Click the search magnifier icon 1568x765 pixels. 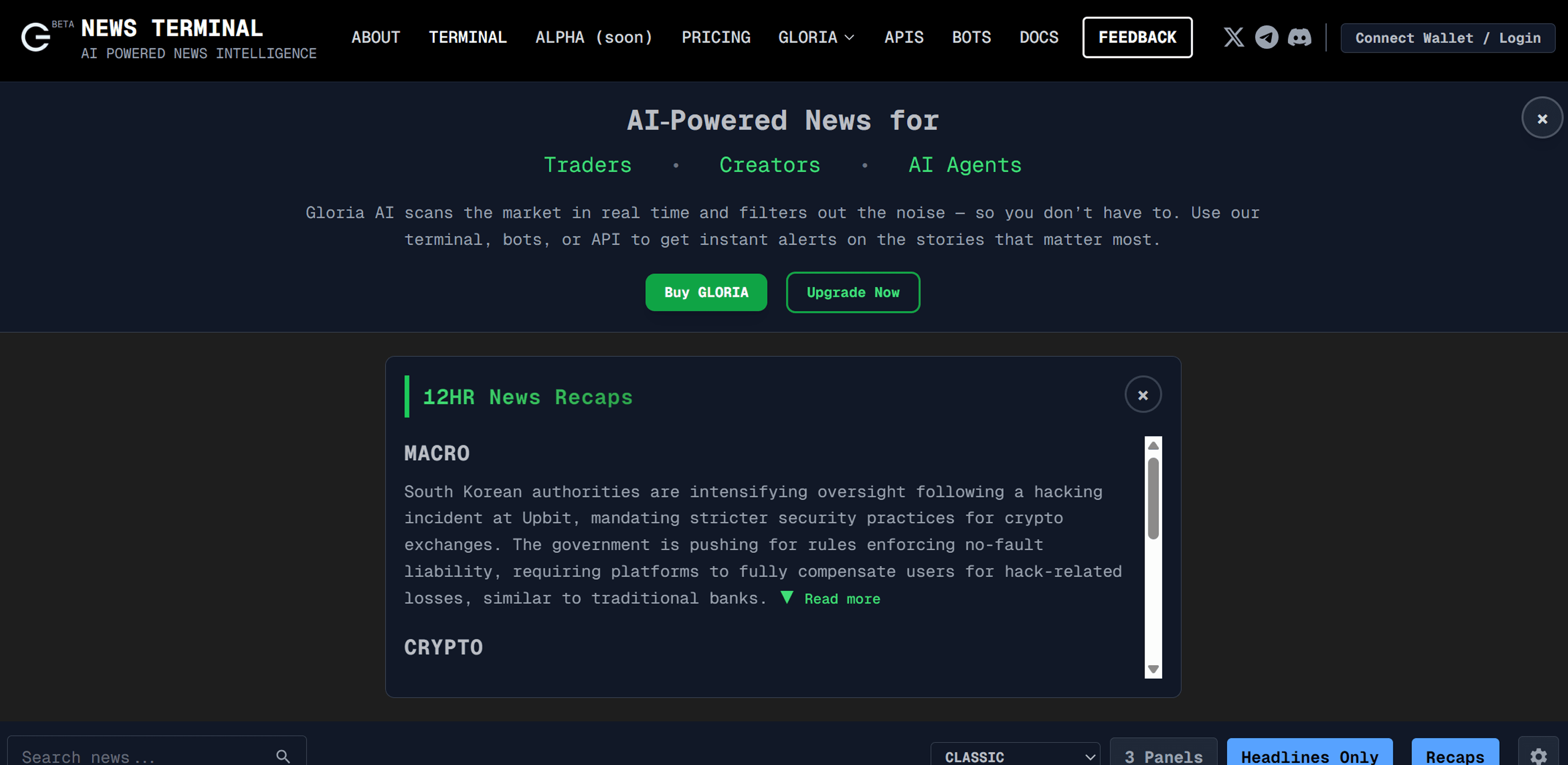(283, 755)
